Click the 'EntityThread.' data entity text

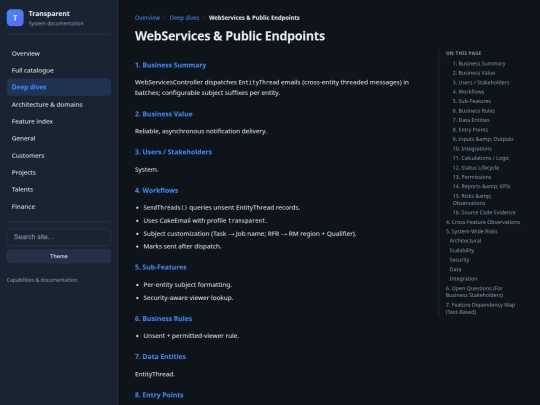(155, 374)
